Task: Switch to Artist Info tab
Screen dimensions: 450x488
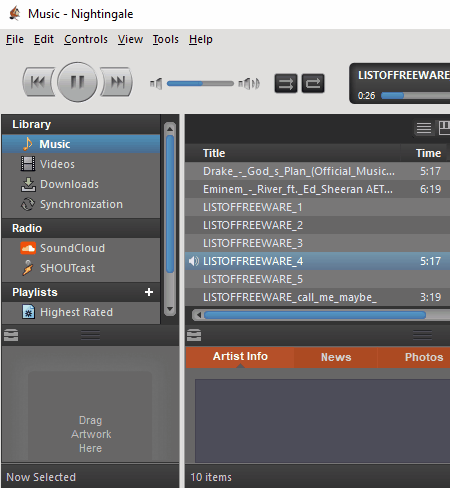Action: tap(240, 357)
